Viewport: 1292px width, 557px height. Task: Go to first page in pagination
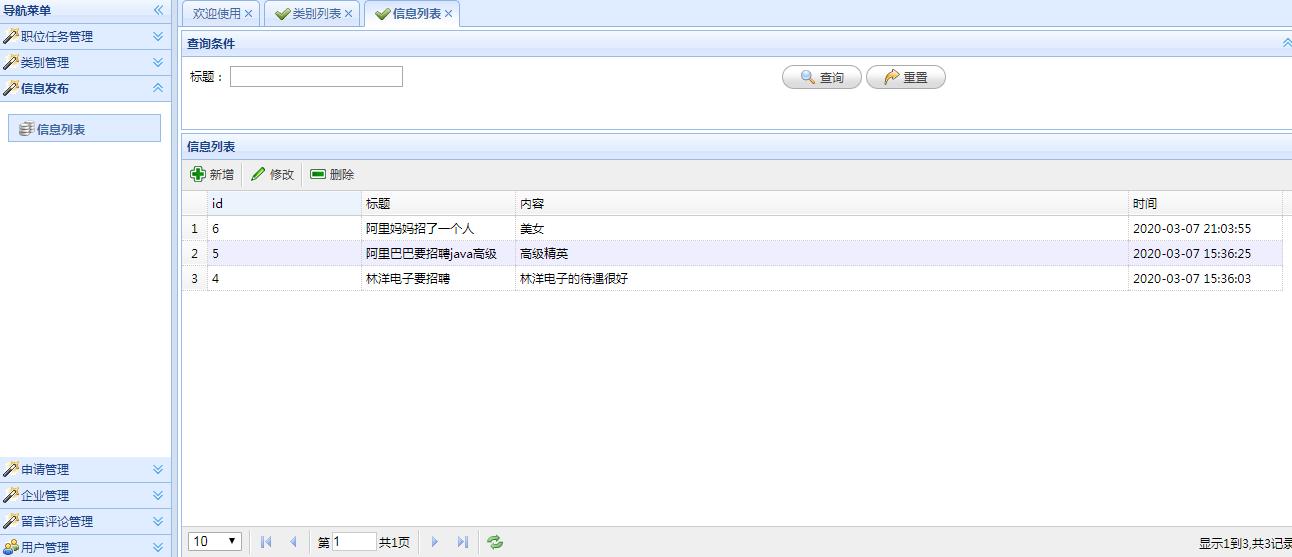coord(266,542)
